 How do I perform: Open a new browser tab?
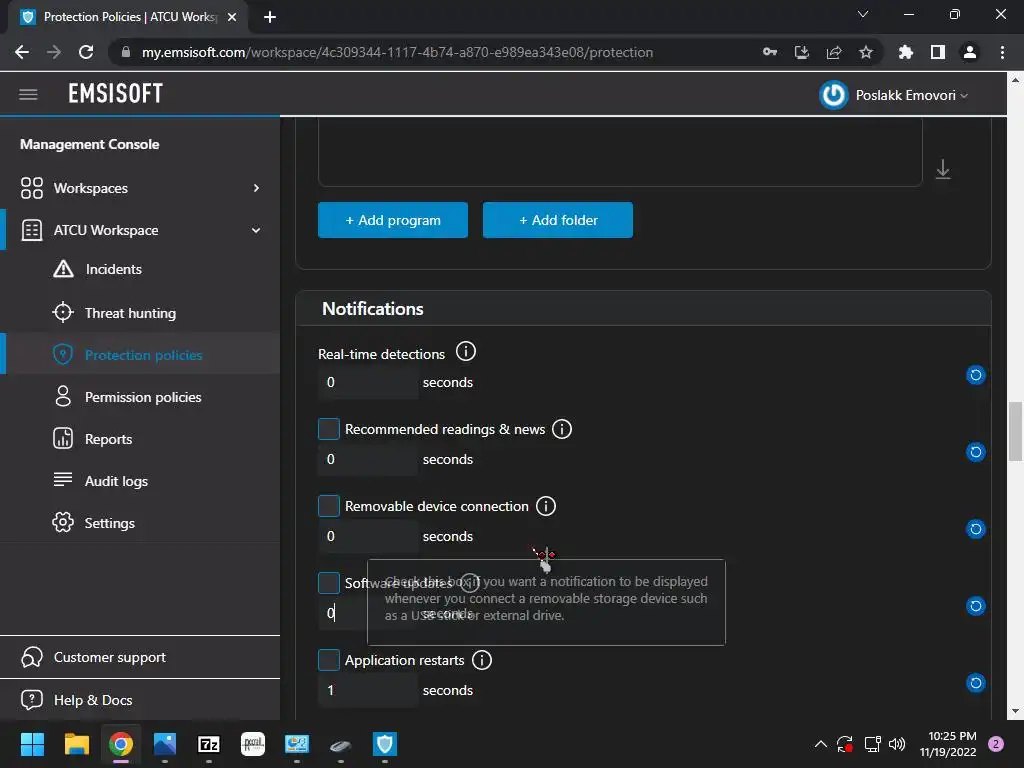270,17
